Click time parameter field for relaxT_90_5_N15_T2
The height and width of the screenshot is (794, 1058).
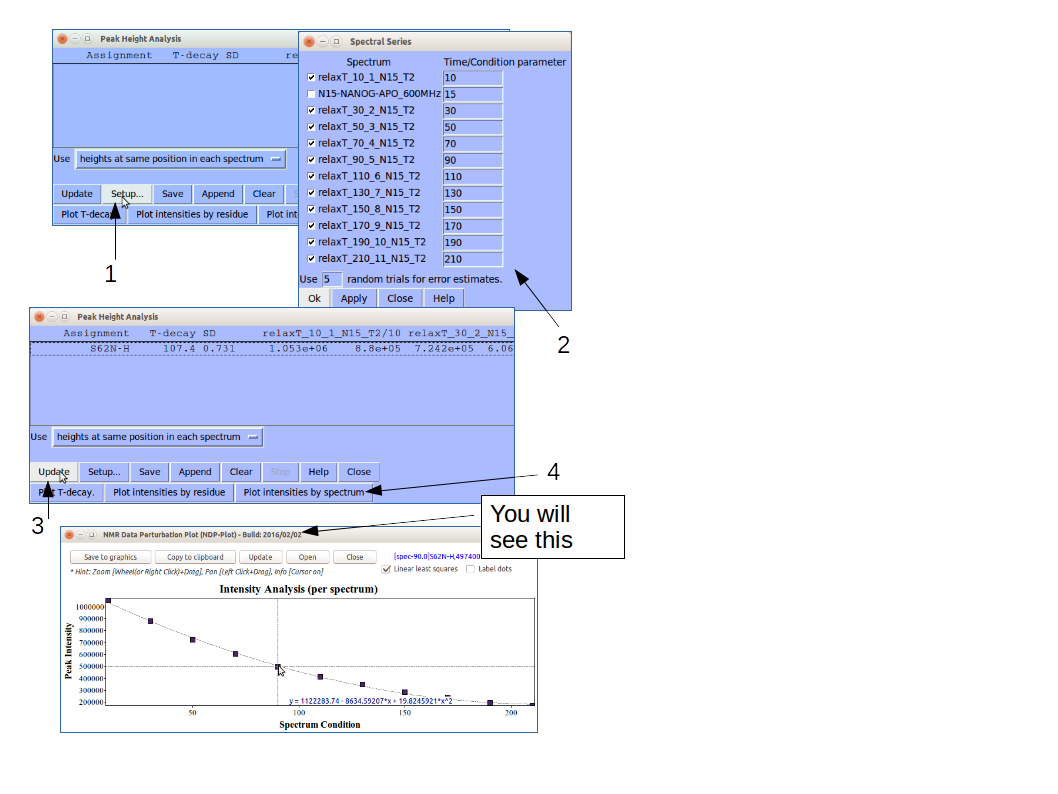[472, 160]
